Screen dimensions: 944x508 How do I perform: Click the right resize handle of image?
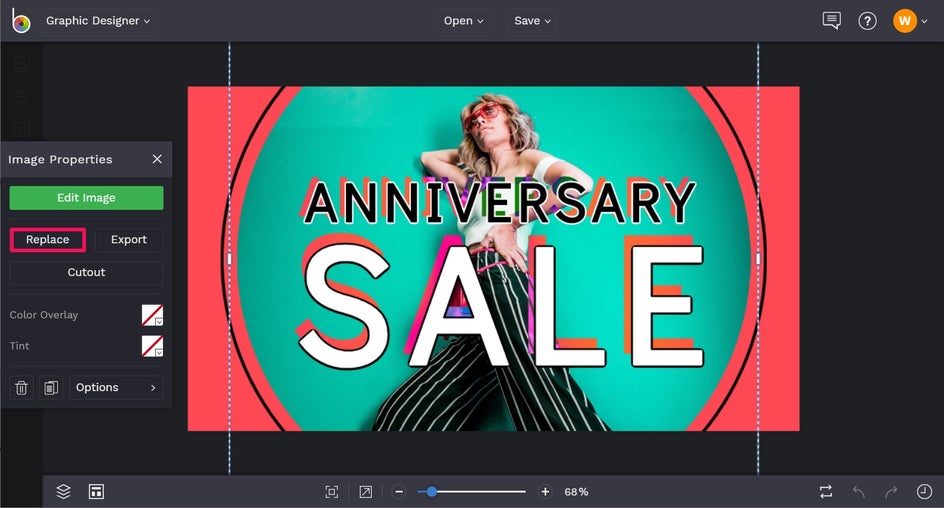(x=758, y=259)
